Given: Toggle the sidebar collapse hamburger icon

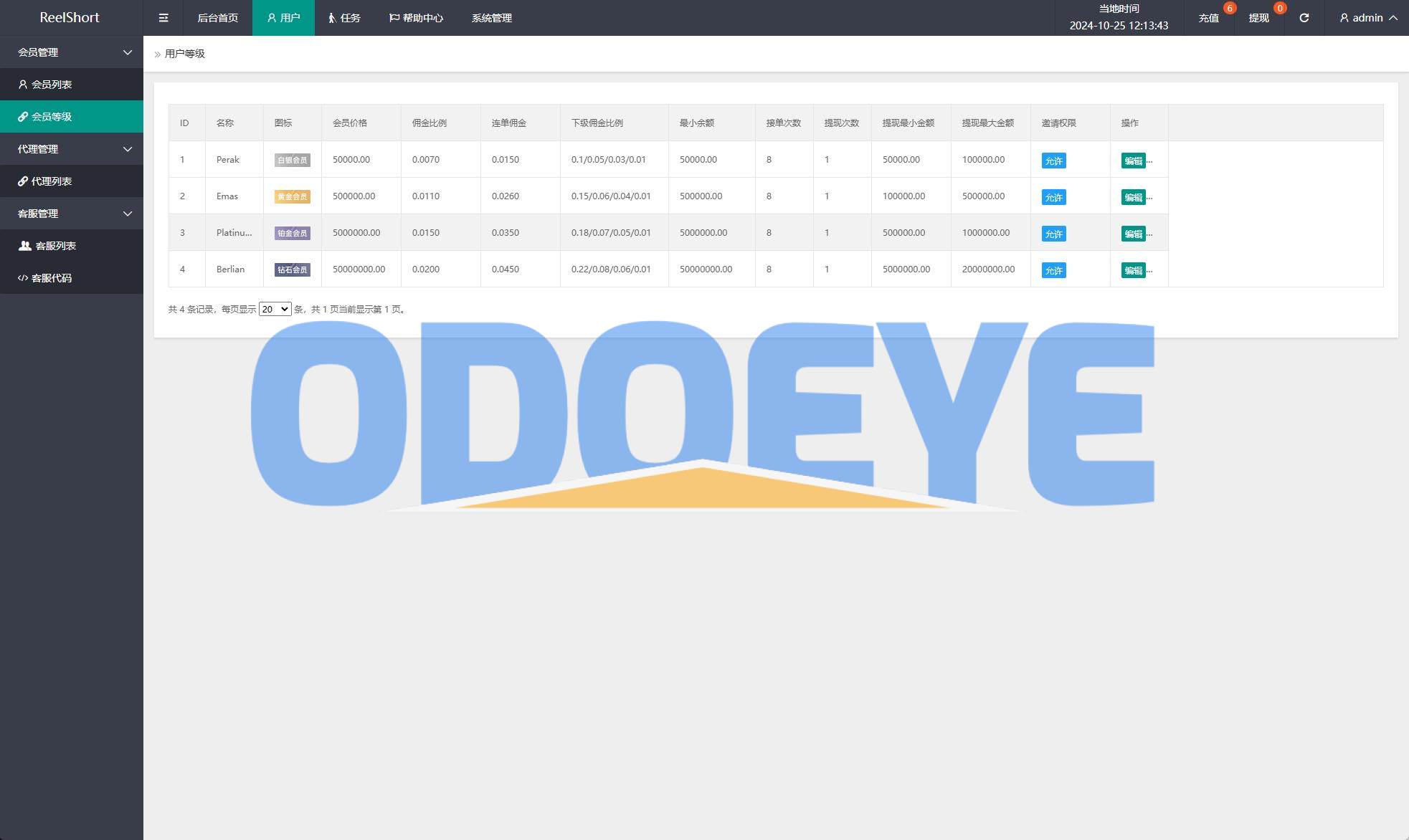Looking at the screenshot, I should pyautogui.click(x=163, y=18).
